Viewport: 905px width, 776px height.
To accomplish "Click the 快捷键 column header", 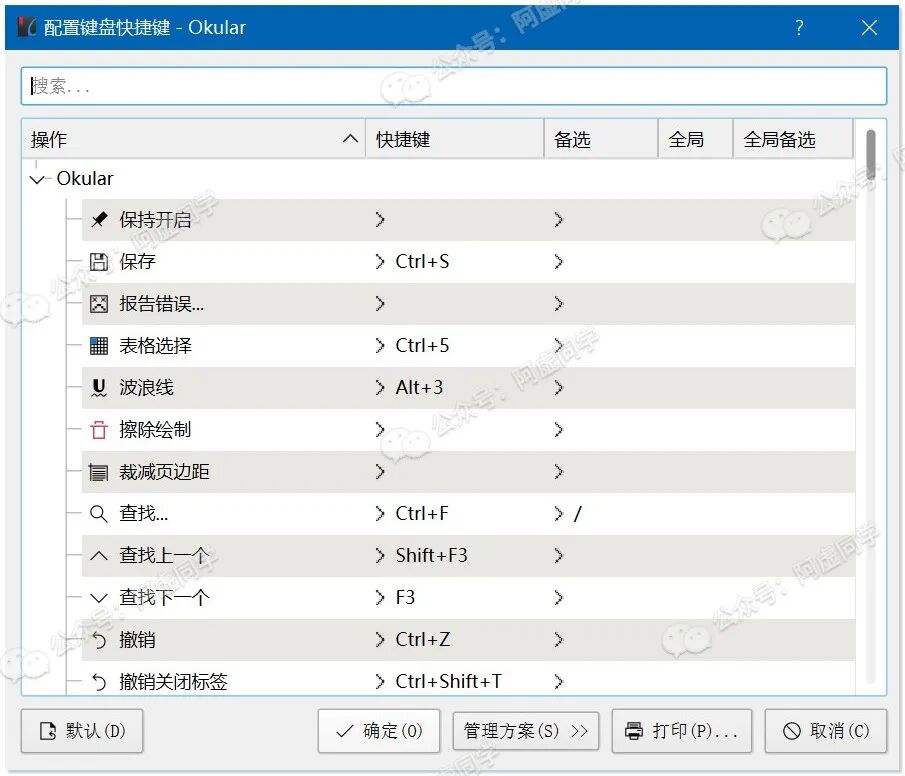I will 455,139.
